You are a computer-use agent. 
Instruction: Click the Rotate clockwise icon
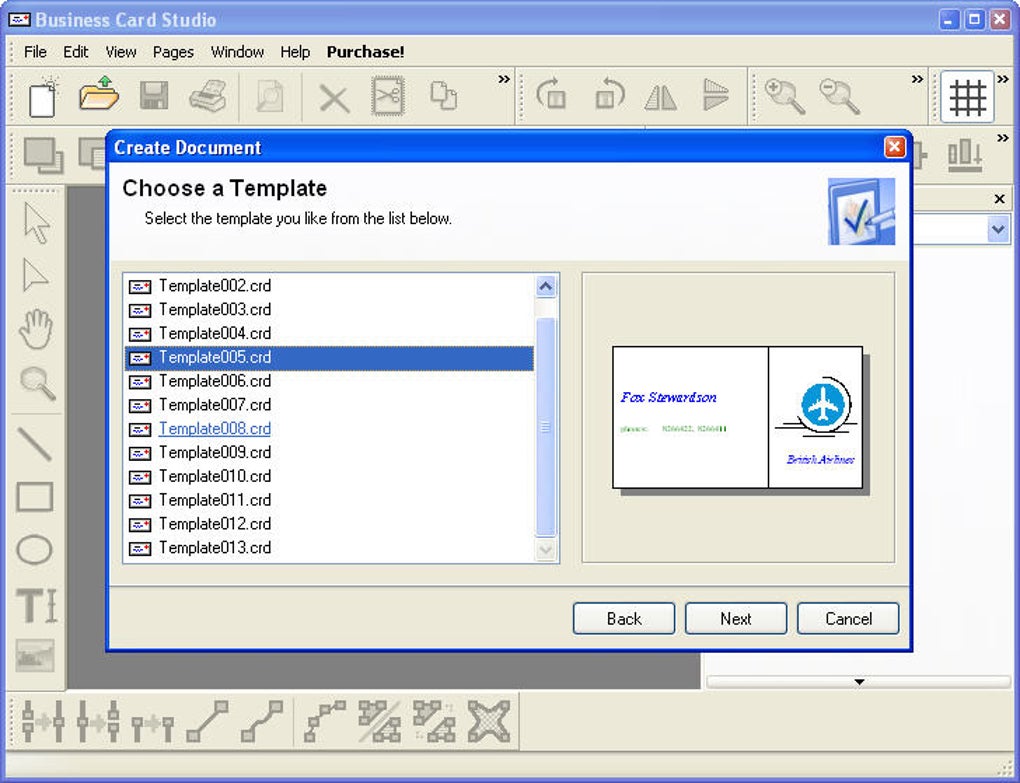551,94
